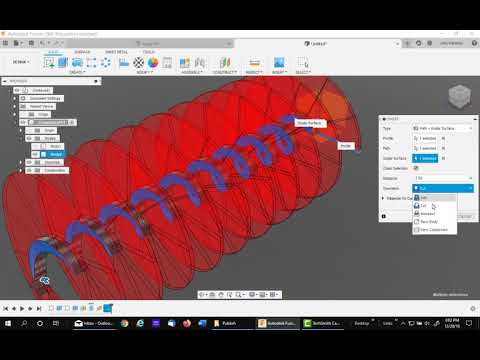480x360 pixels.
Task: Open the Distance value dropdown
Action: pyautogui.click(x=471, y=178)
